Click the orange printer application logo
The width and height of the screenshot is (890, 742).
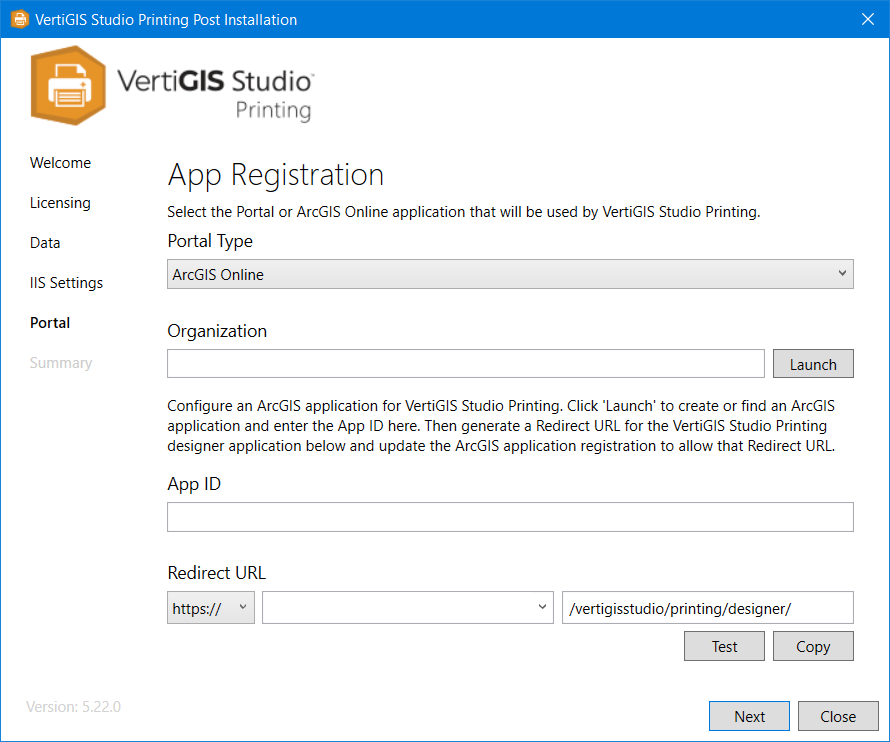68,86
